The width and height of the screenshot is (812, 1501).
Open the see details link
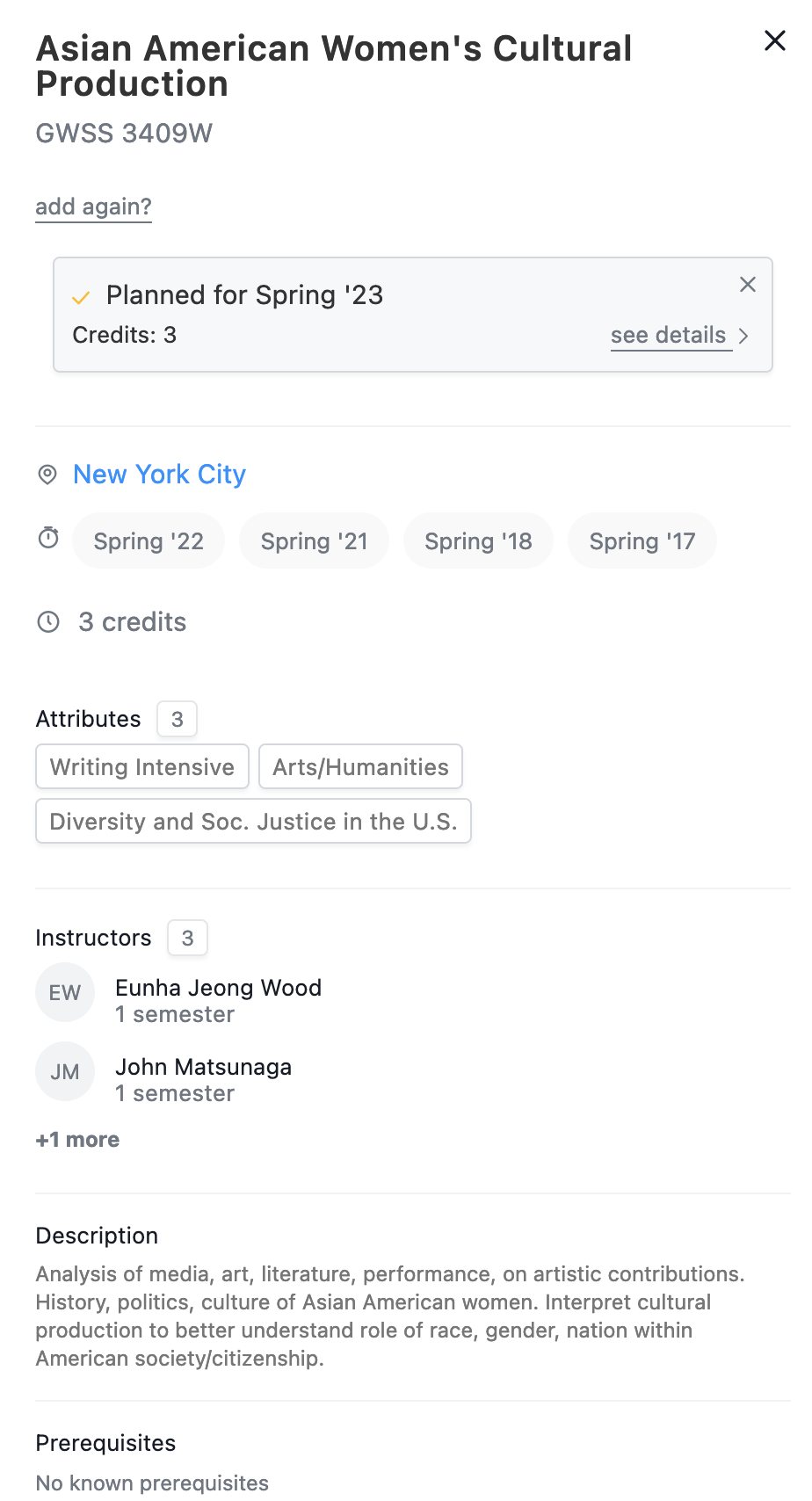pyautogui.click(x=669, y=336)
